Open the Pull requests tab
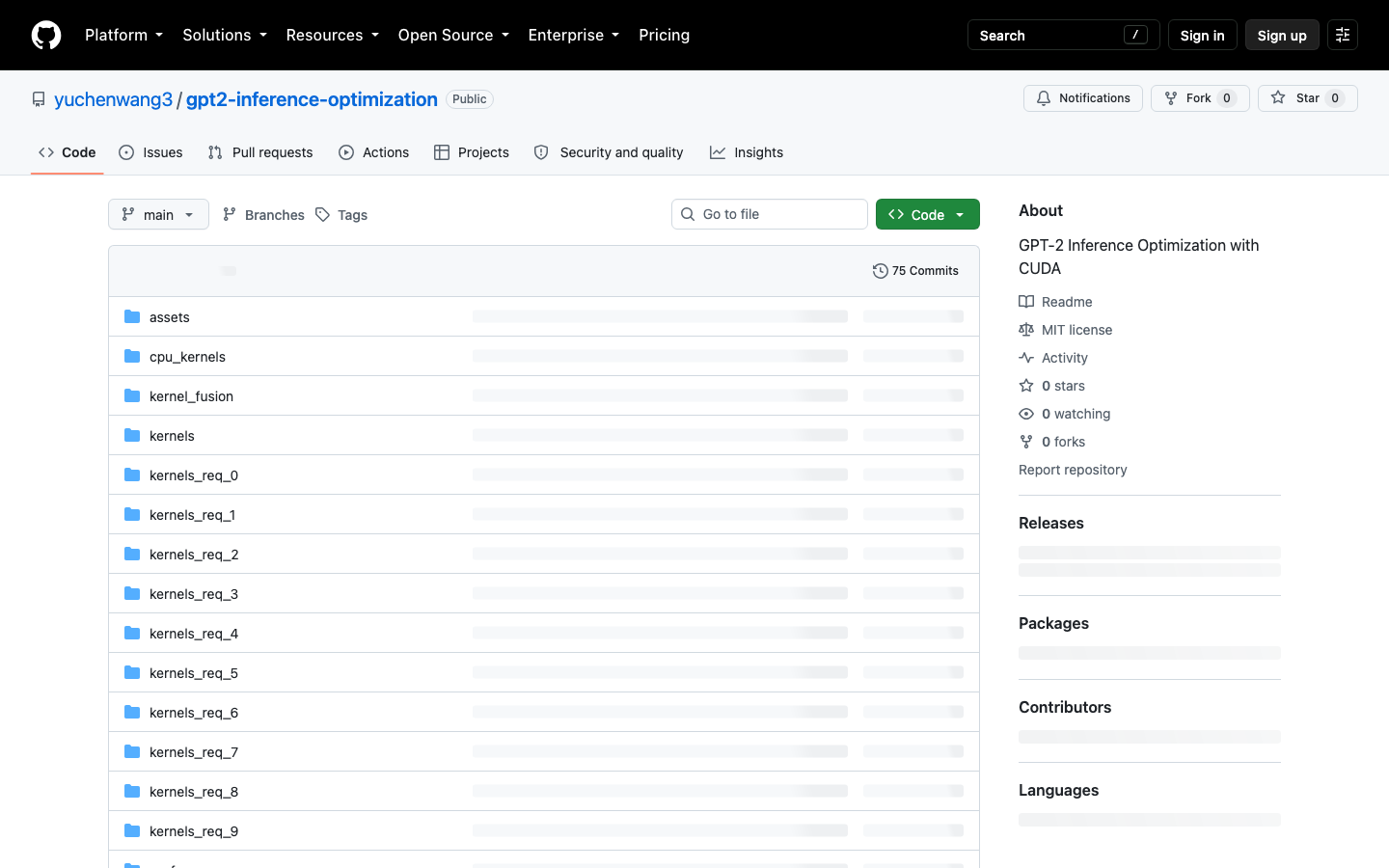 (260, 152)
